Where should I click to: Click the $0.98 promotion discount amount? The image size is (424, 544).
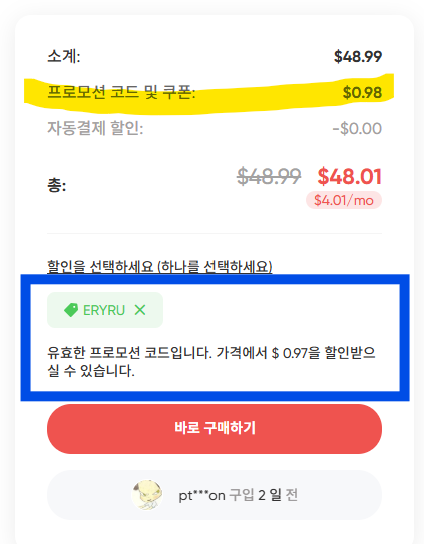(x=362, y=92)
